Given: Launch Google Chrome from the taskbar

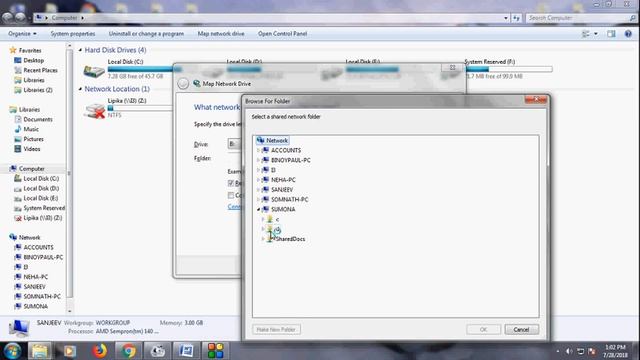Looking at the screenshot, I should [129, 351].
